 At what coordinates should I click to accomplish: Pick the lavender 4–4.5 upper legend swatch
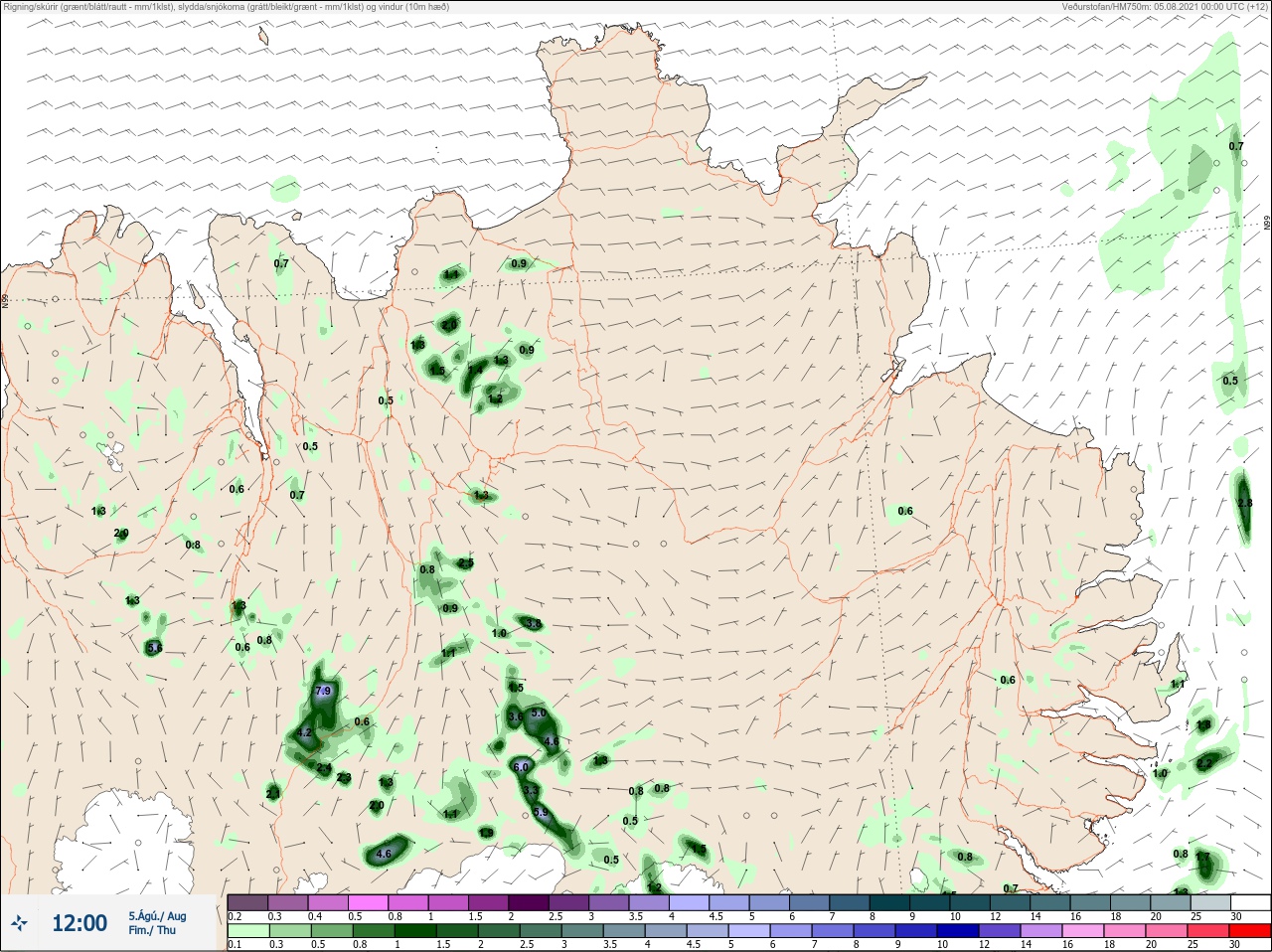point(692,902)
